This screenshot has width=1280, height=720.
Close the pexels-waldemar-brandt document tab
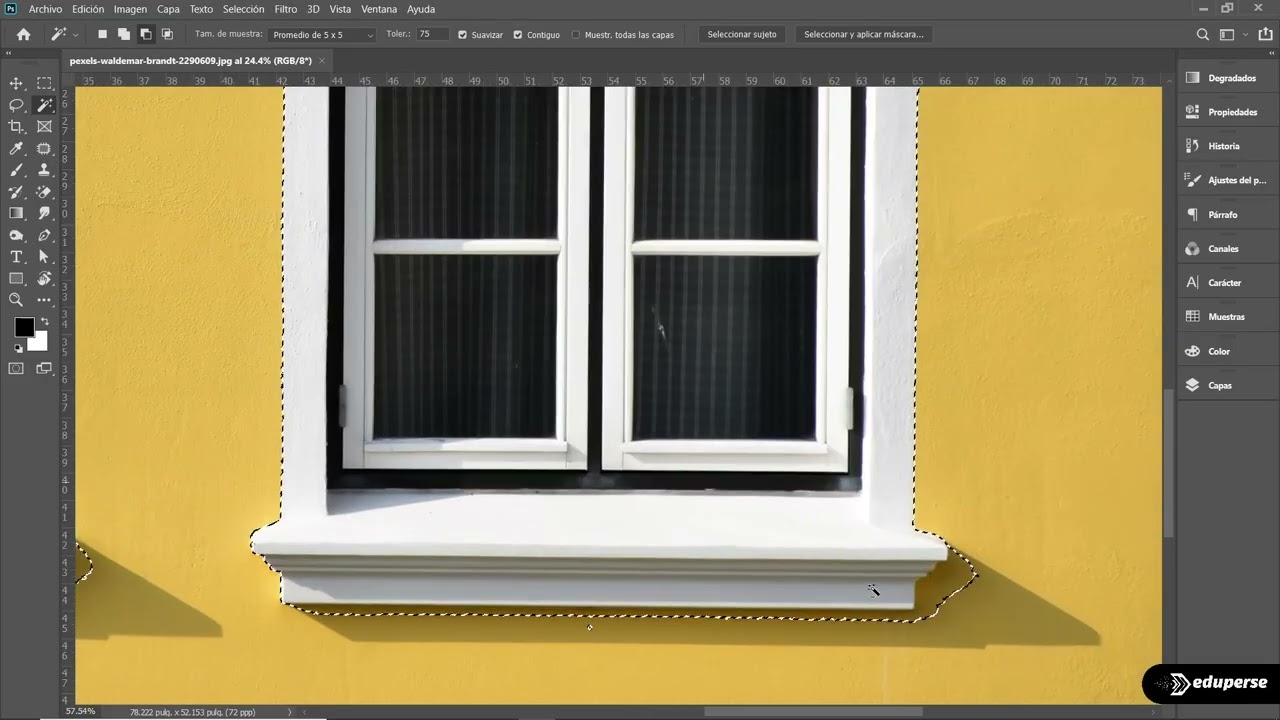[322, 61]
